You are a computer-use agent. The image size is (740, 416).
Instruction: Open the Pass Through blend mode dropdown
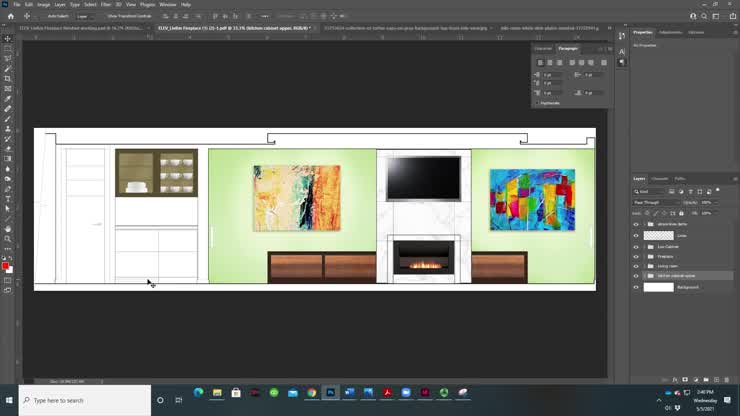click(656, 203)
